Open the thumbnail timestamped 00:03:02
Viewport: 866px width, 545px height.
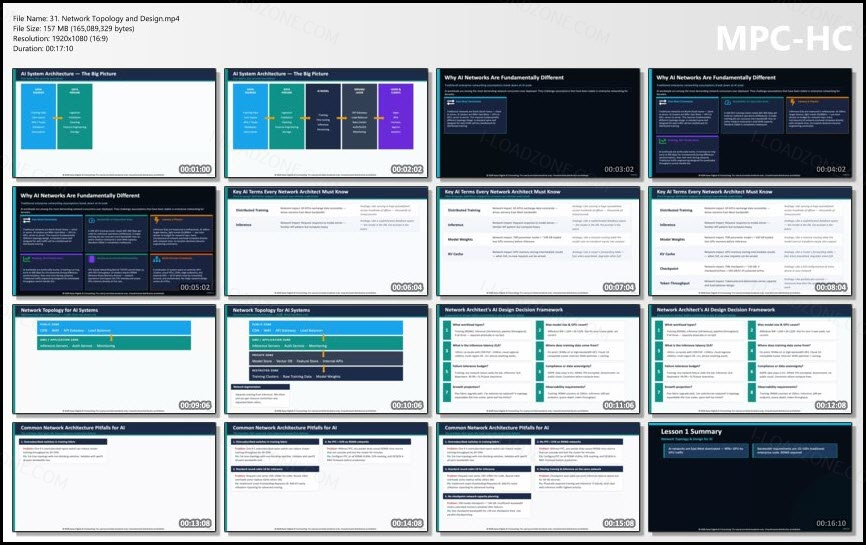(538, 123)
